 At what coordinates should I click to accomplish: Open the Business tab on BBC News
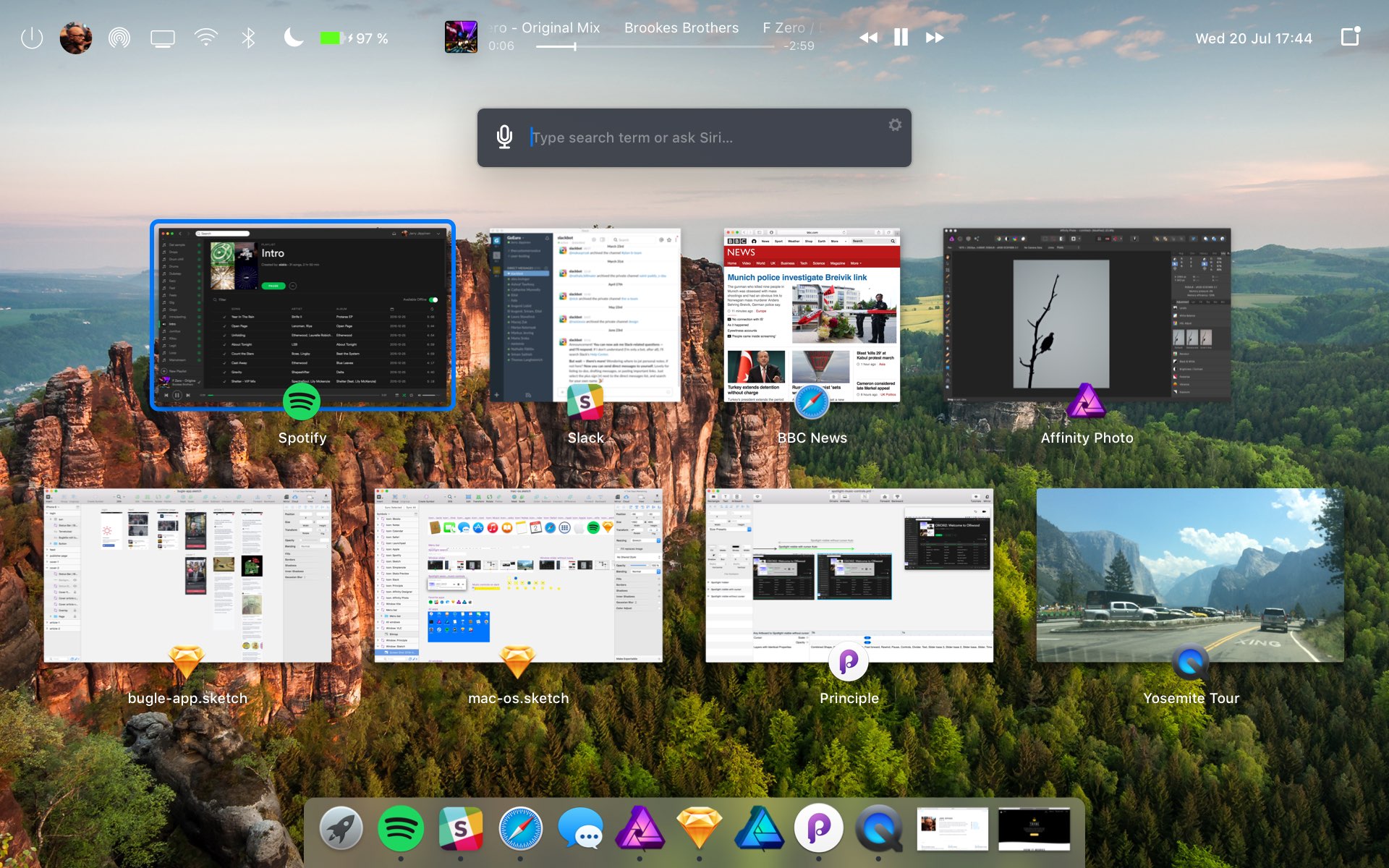coord(787,263)
